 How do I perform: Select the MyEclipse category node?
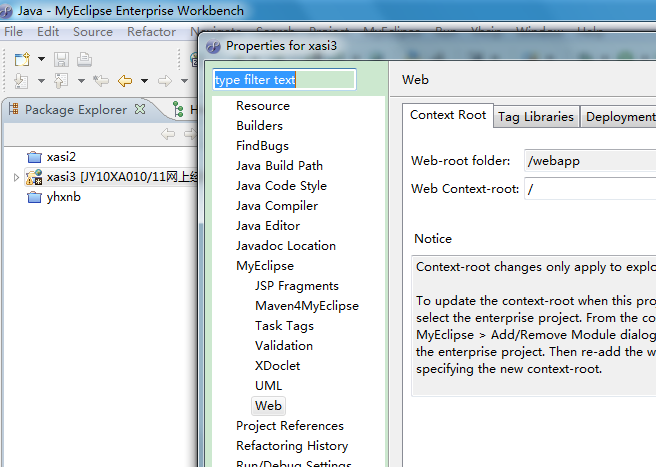tap(265, 266)
